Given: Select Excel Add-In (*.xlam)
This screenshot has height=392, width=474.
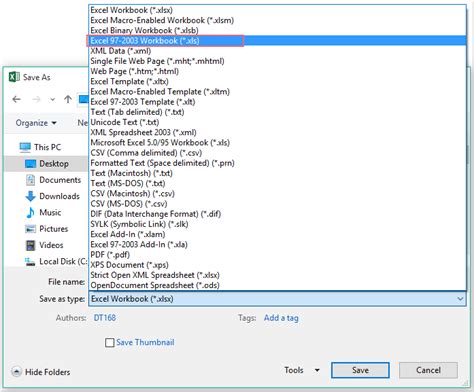Looking at the screenshot, I should click(277, 234).
